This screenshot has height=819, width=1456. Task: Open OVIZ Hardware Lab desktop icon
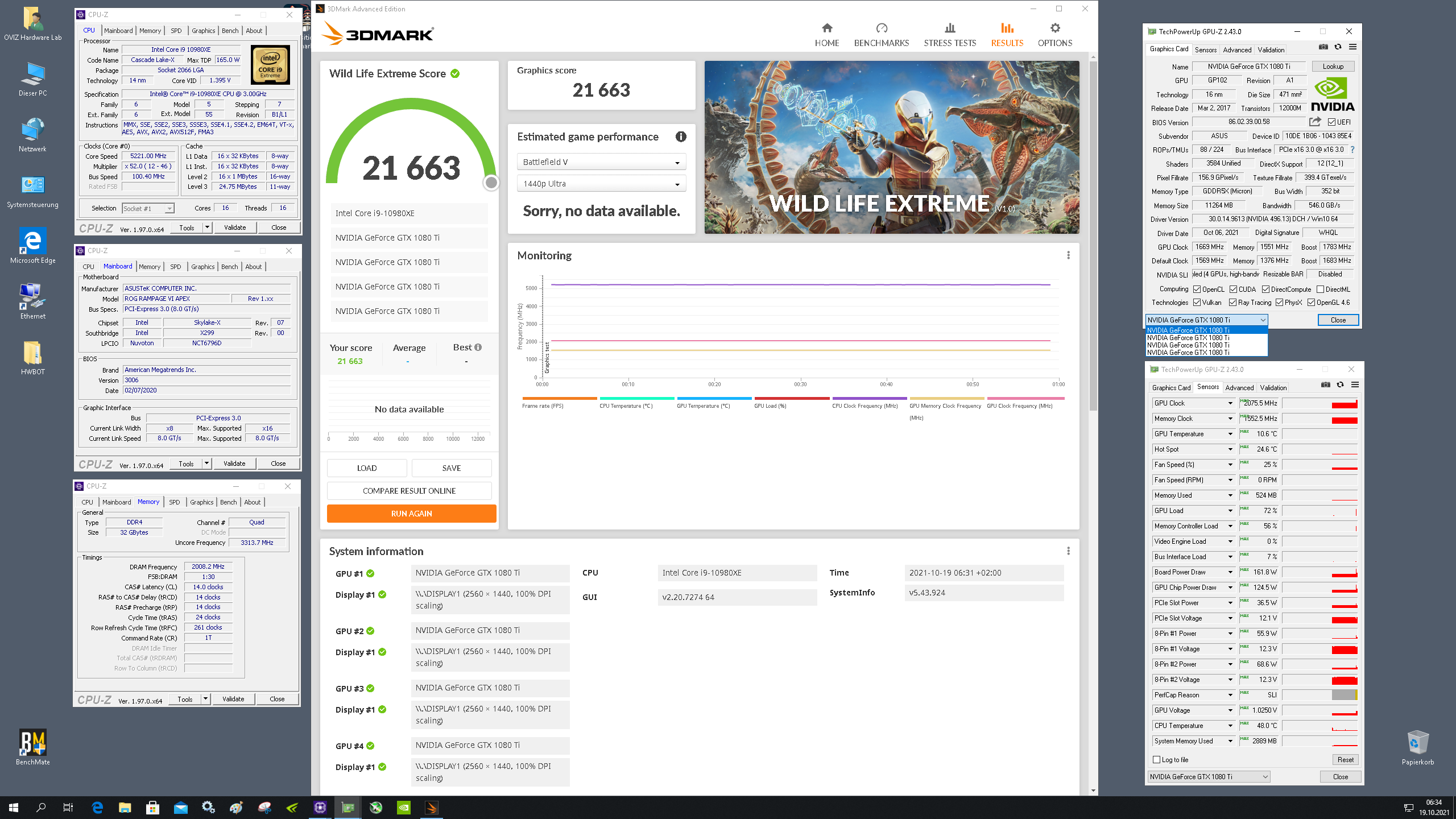point(32,24)
